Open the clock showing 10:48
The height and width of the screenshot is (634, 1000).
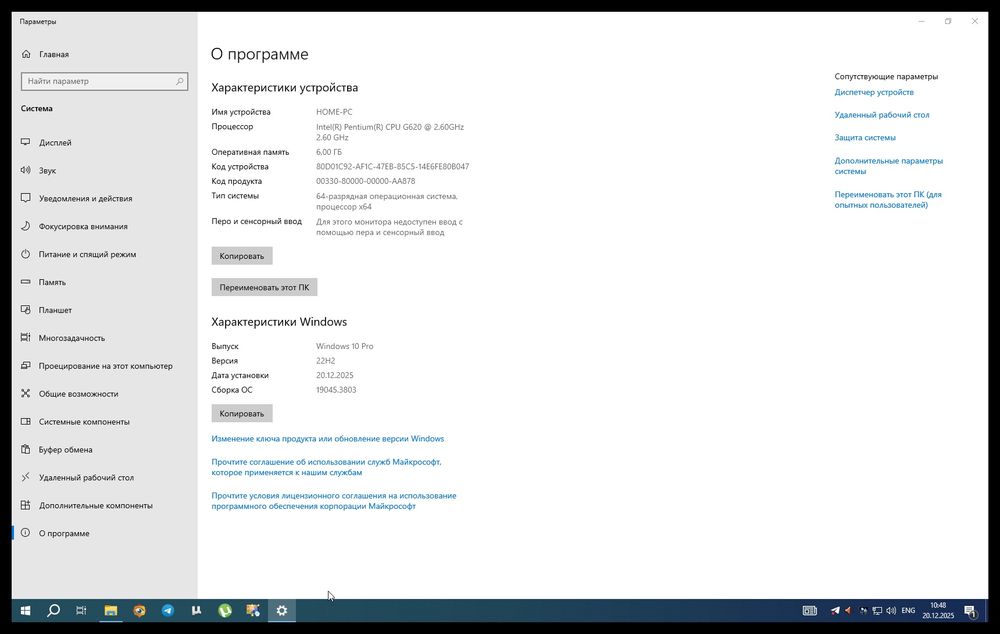pyautogui.click(x=938, y=610)
